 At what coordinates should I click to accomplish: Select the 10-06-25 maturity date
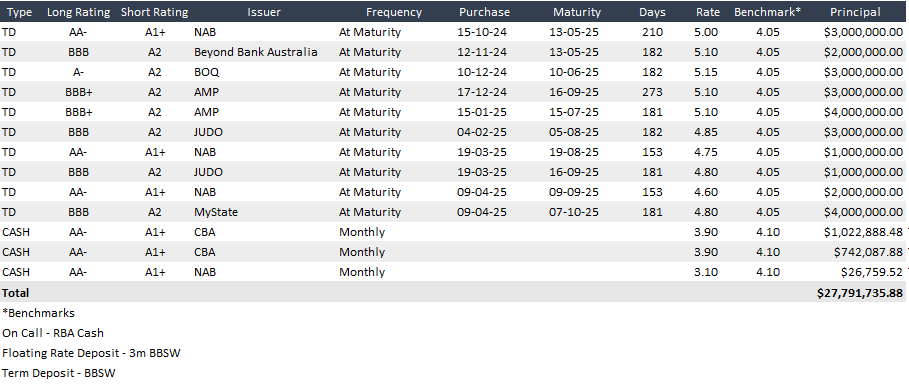(x=573, y=72)
